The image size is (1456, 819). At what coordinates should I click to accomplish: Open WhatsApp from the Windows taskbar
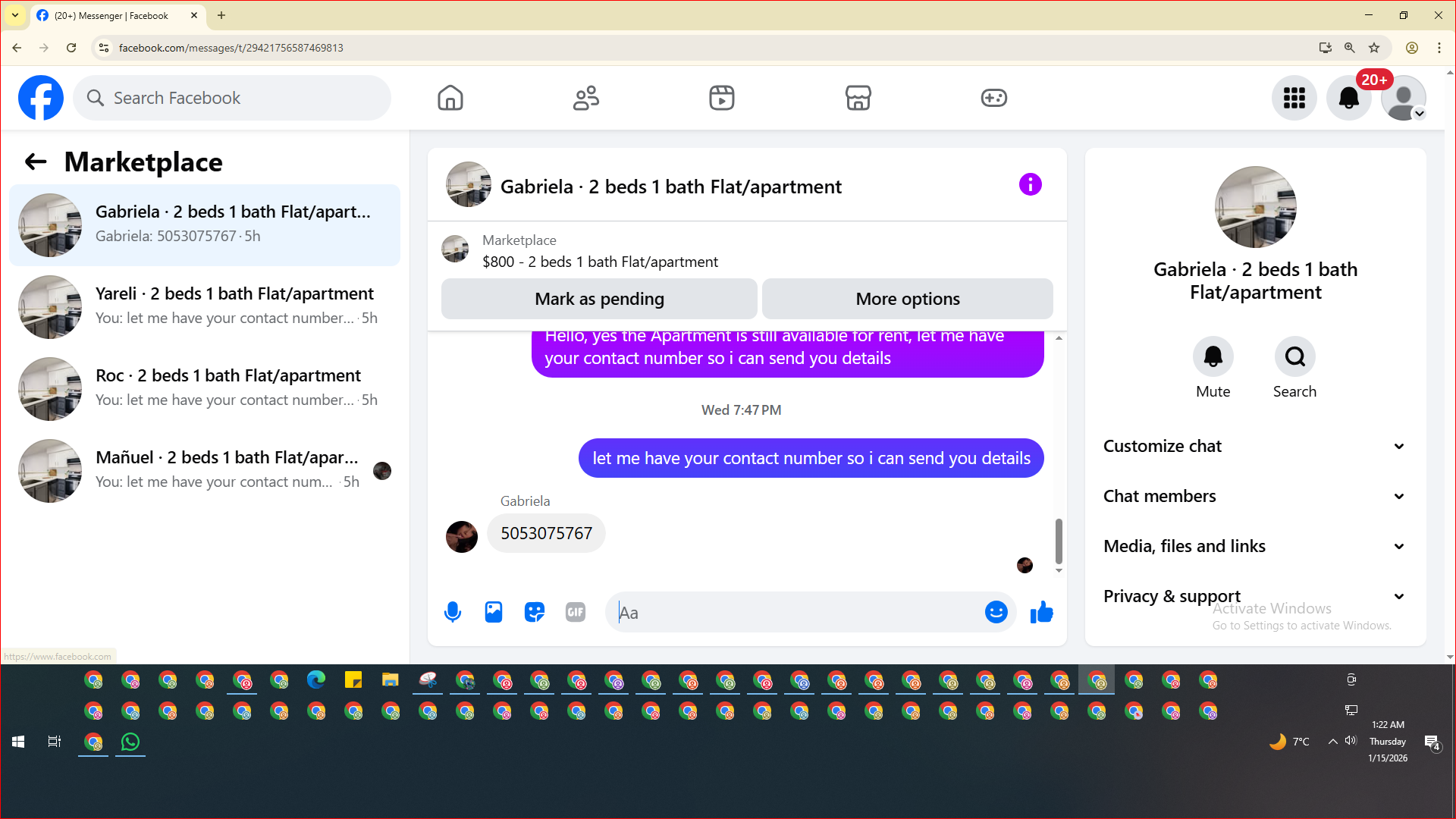130,742
